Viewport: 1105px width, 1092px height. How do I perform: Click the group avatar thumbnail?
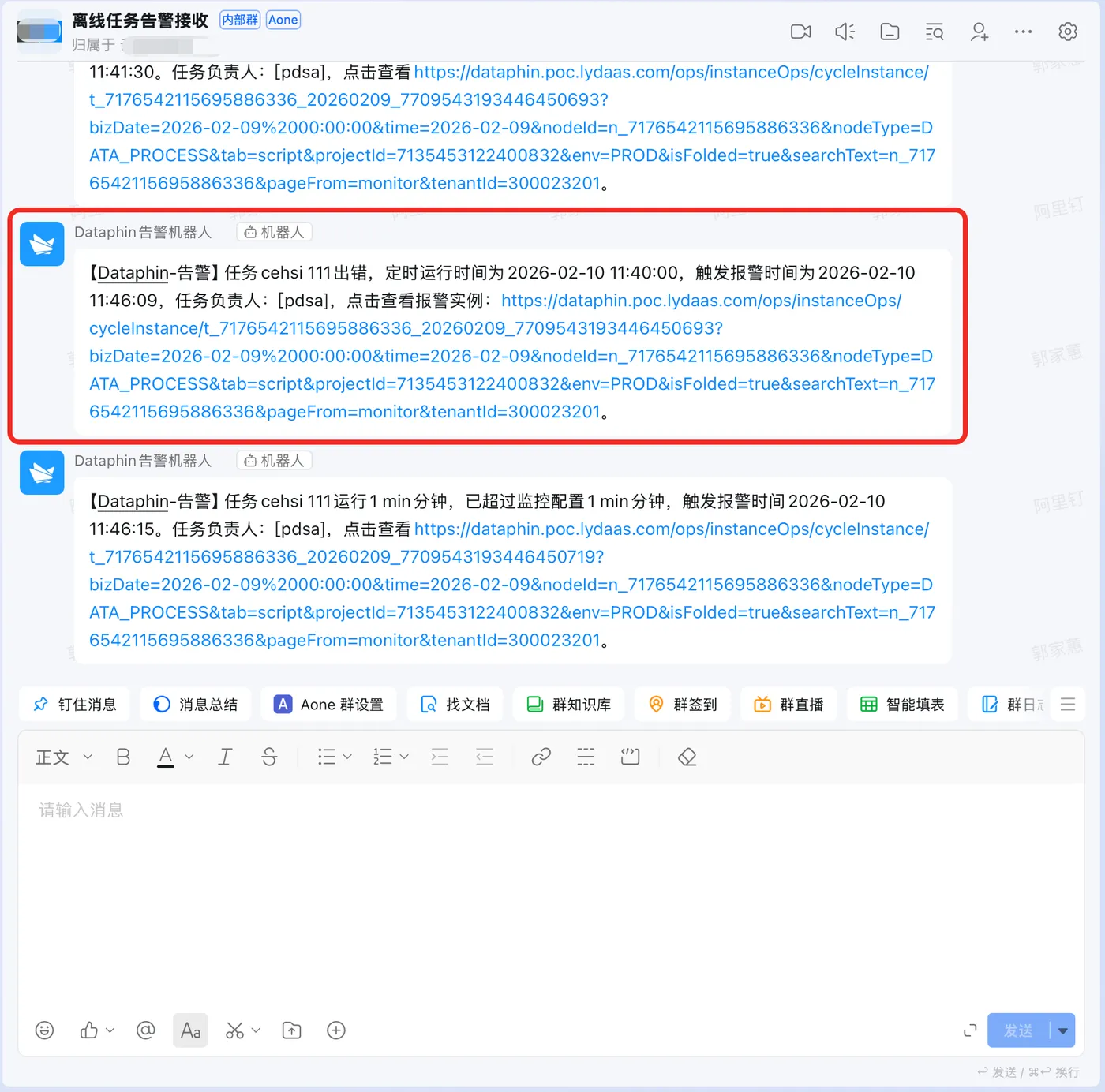pyautogui.click(x=39, y=32)
